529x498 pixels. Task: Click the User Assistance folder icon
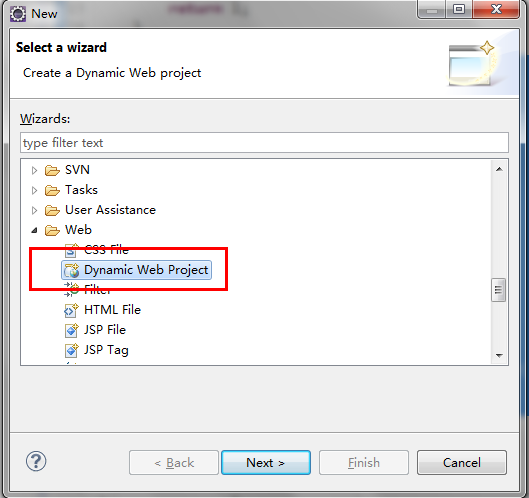[x=52, y=210]
